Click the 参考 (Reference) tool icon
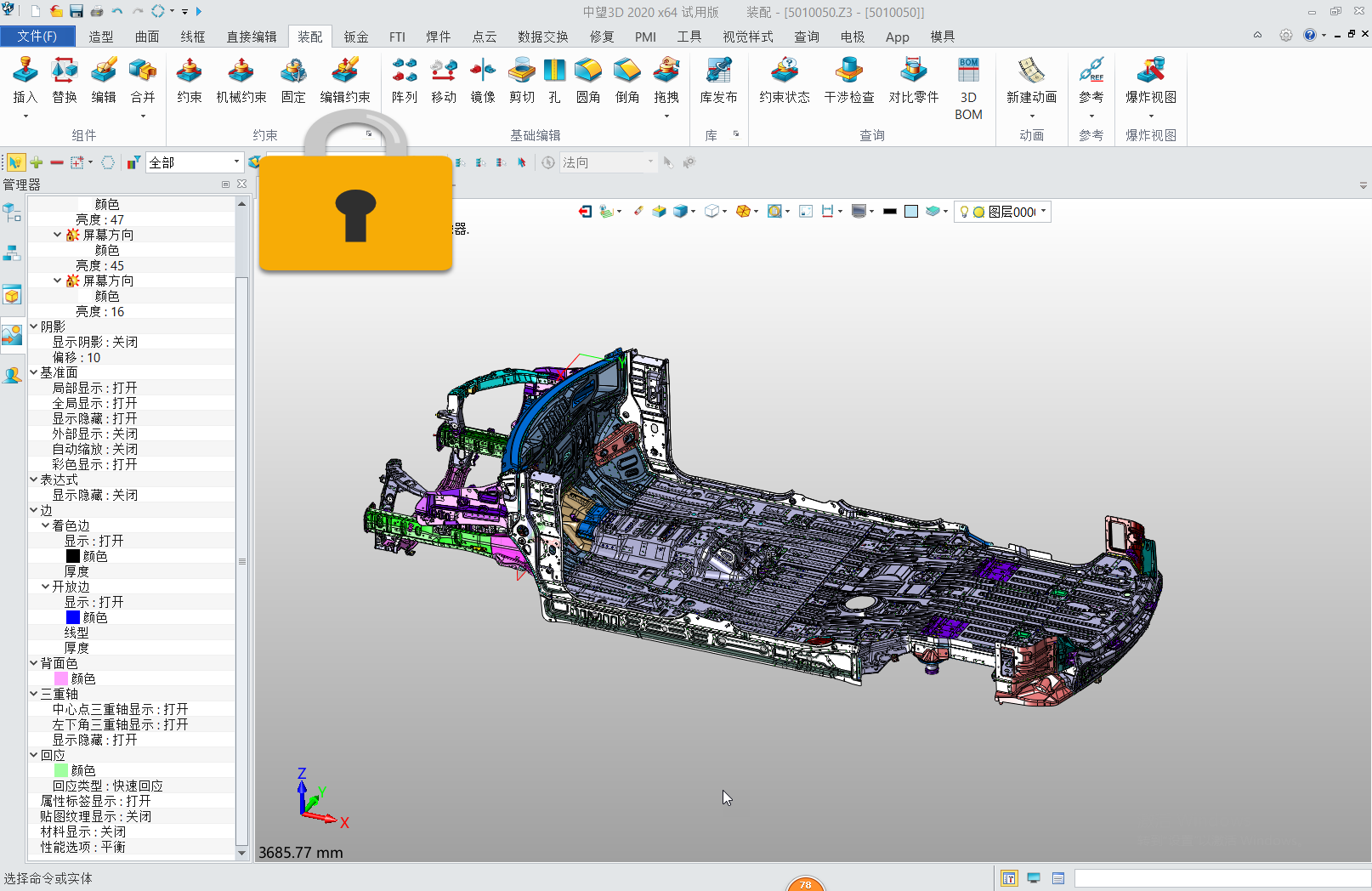The width and height of the screenshot is (1372, 891). click(x=1091, y=71)
